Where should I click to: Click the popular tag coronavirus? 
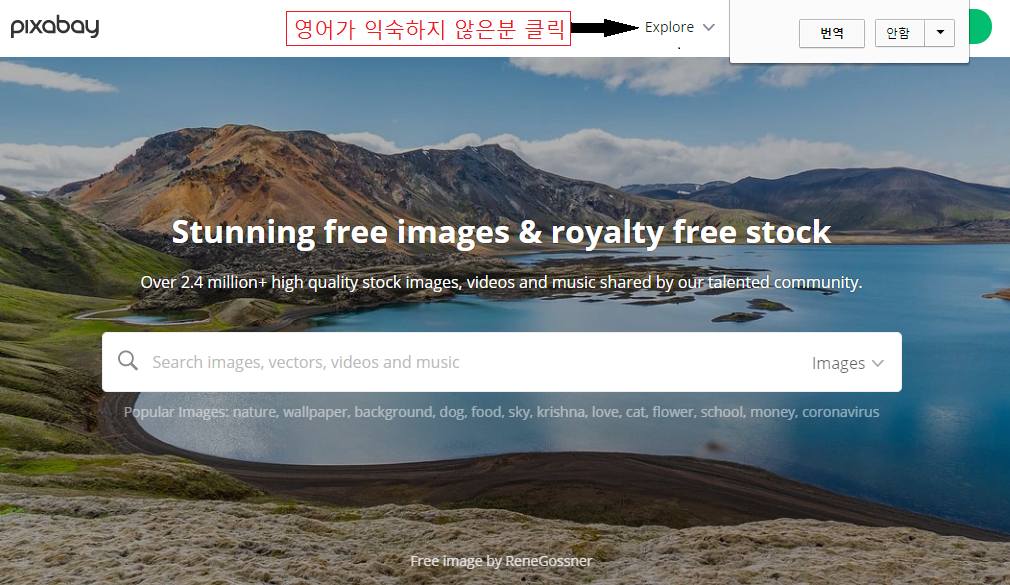[841, 412]
